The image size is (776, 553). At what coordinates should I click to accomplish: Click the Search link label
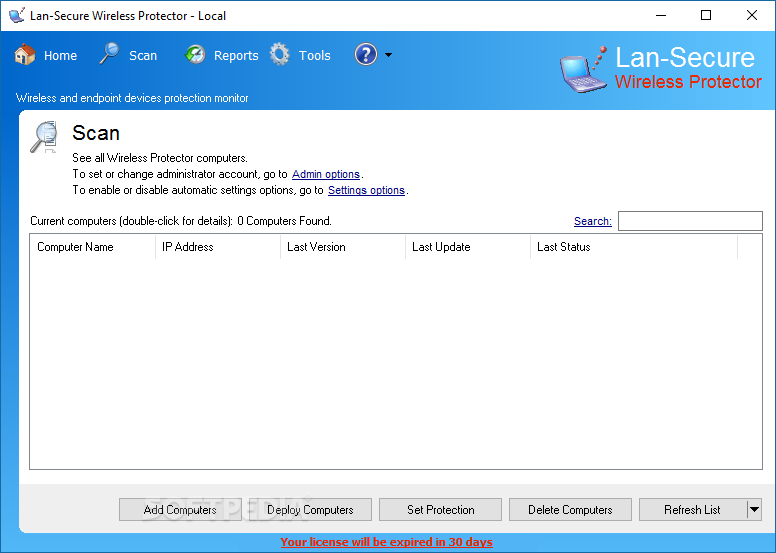point(592,221)
